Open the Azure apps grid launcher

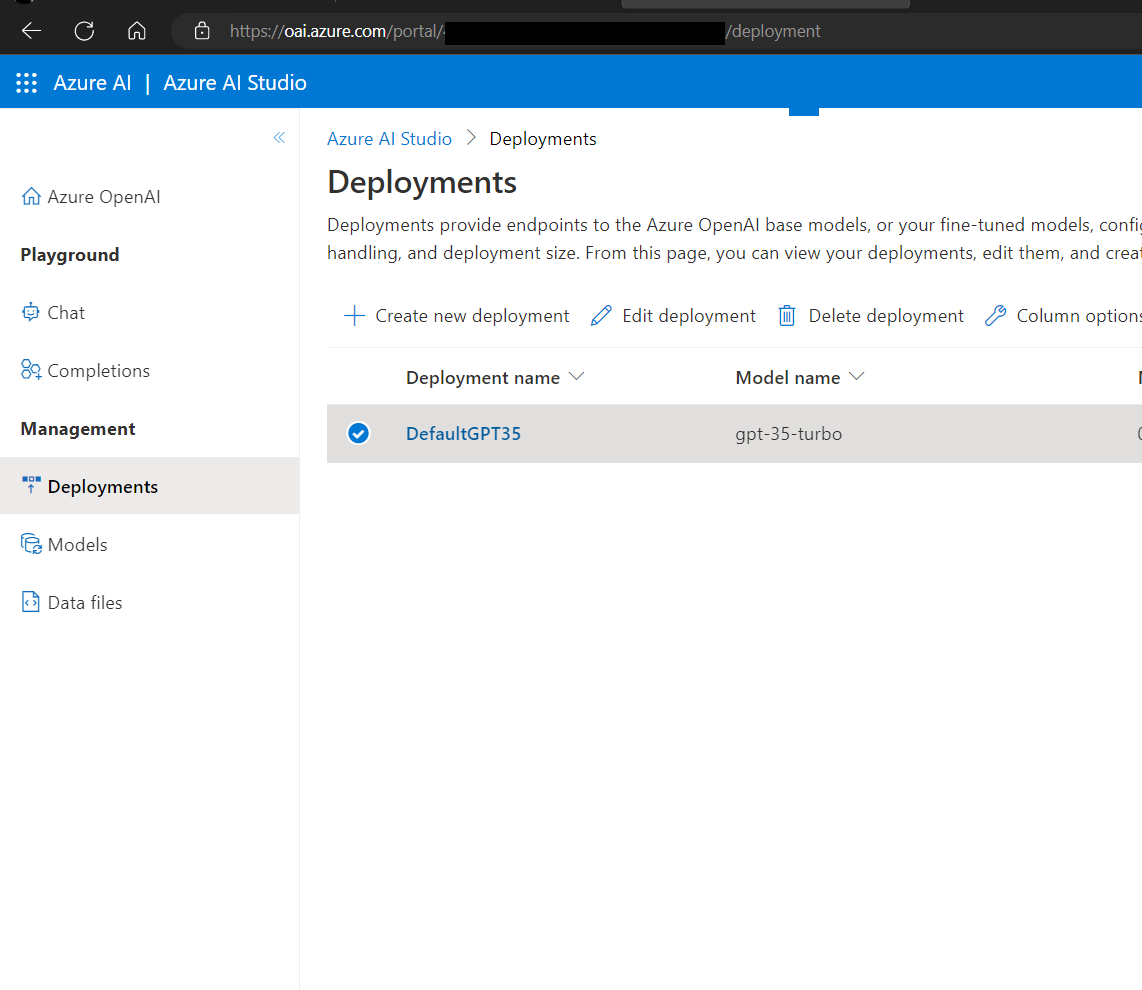tap(27, 83)
